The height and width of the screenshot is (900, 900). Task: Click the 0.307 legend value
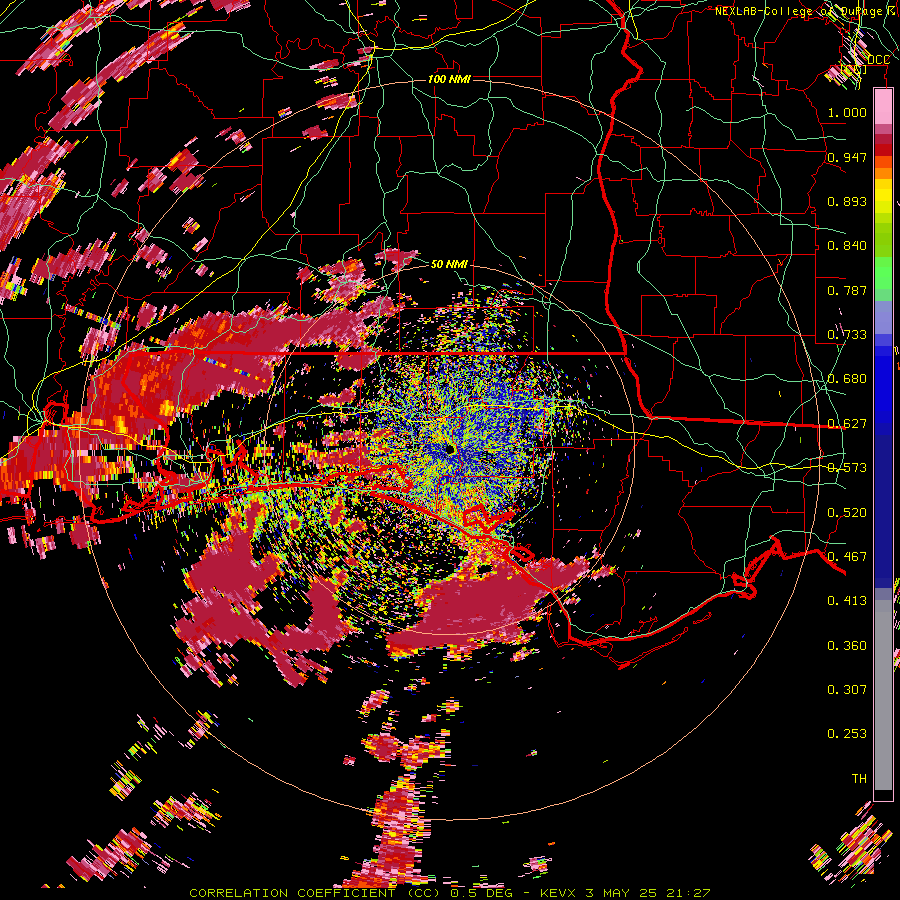[x=847, y=690]
